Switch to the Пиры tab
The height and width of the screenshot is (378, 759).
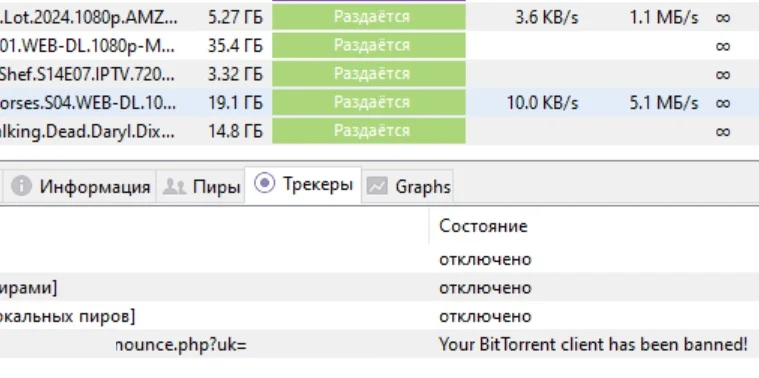point(200,186)
